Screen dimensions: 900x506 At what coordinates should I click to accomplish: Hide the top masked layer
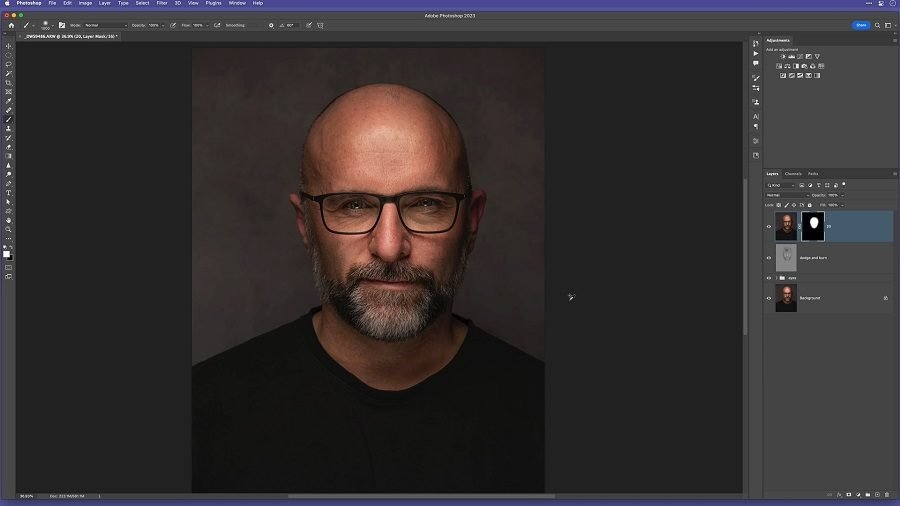click(769, 227)
